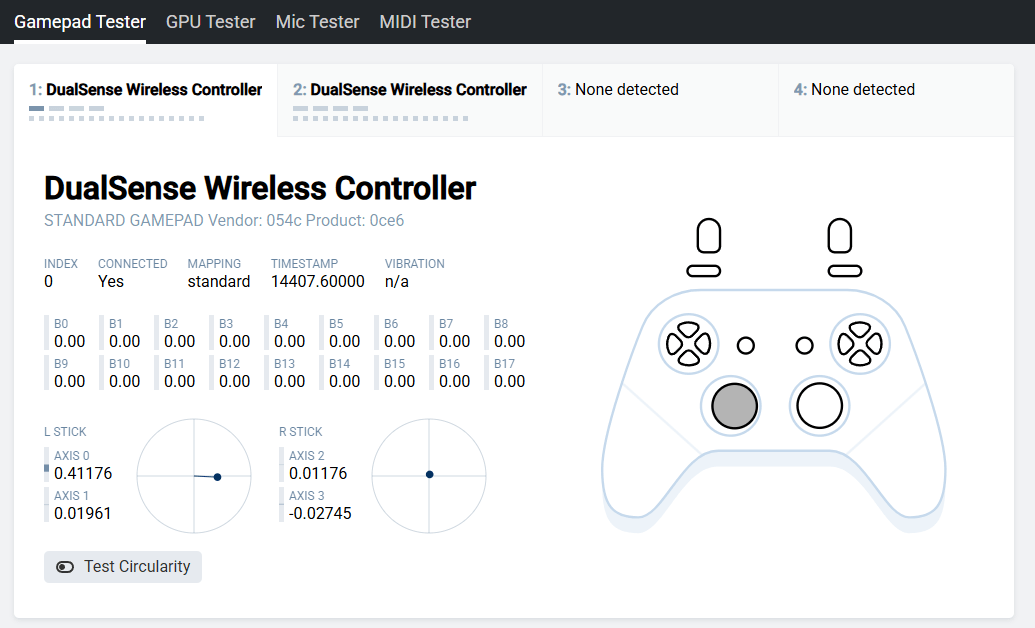The image size is (1035, 628).
Task: Select the Gamepad Tester nav item
Action: coord(80,22)
